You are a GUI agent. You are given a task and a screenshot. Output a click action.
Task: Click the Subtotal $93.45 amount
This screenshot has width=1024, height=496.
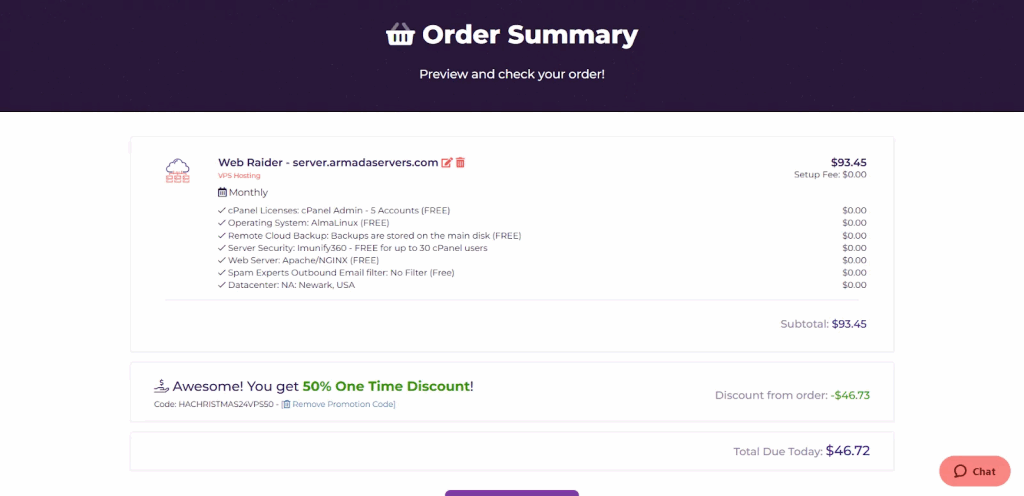point(849,324)
